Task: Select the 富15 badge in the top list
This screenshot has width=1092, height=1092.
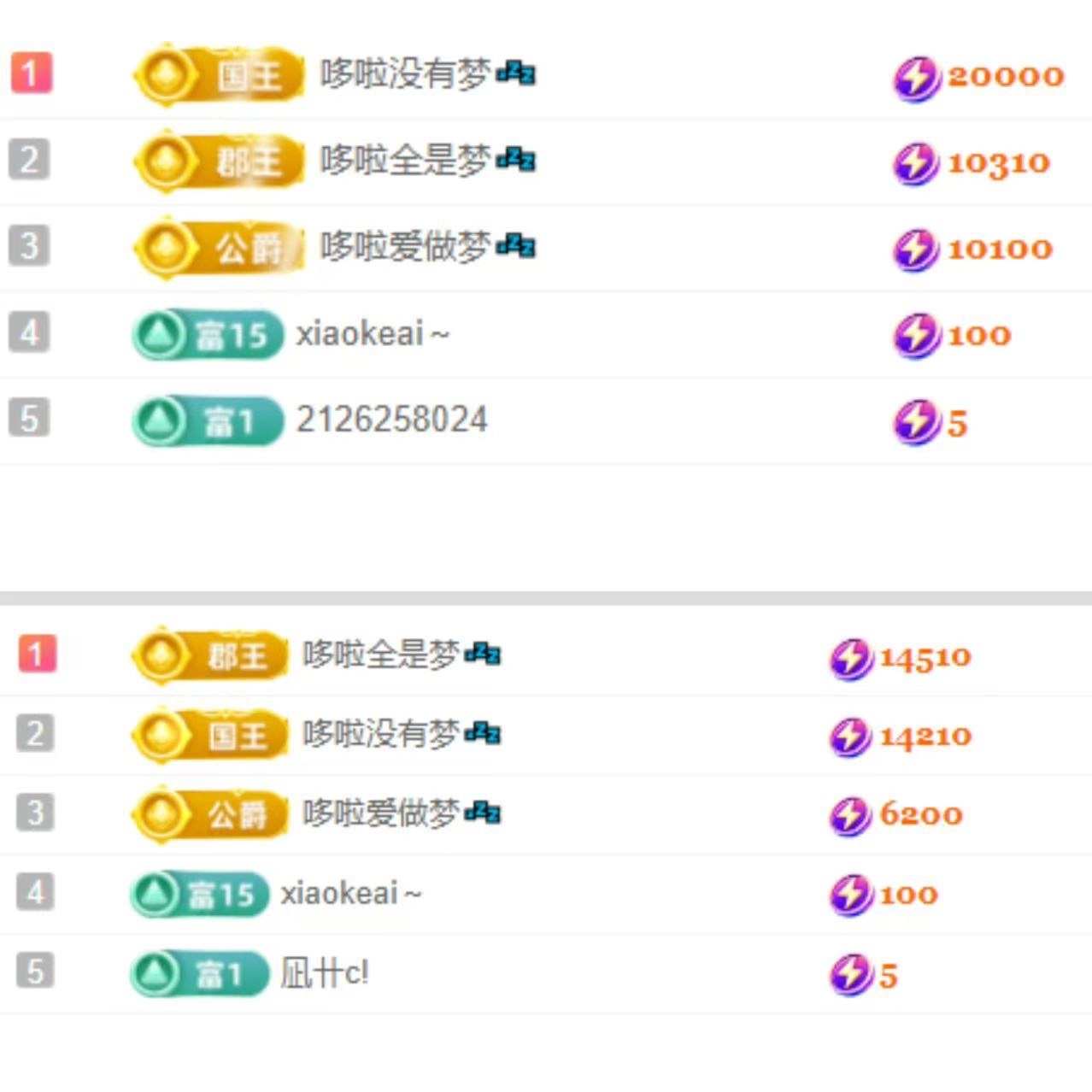Action: pos(208,334)
